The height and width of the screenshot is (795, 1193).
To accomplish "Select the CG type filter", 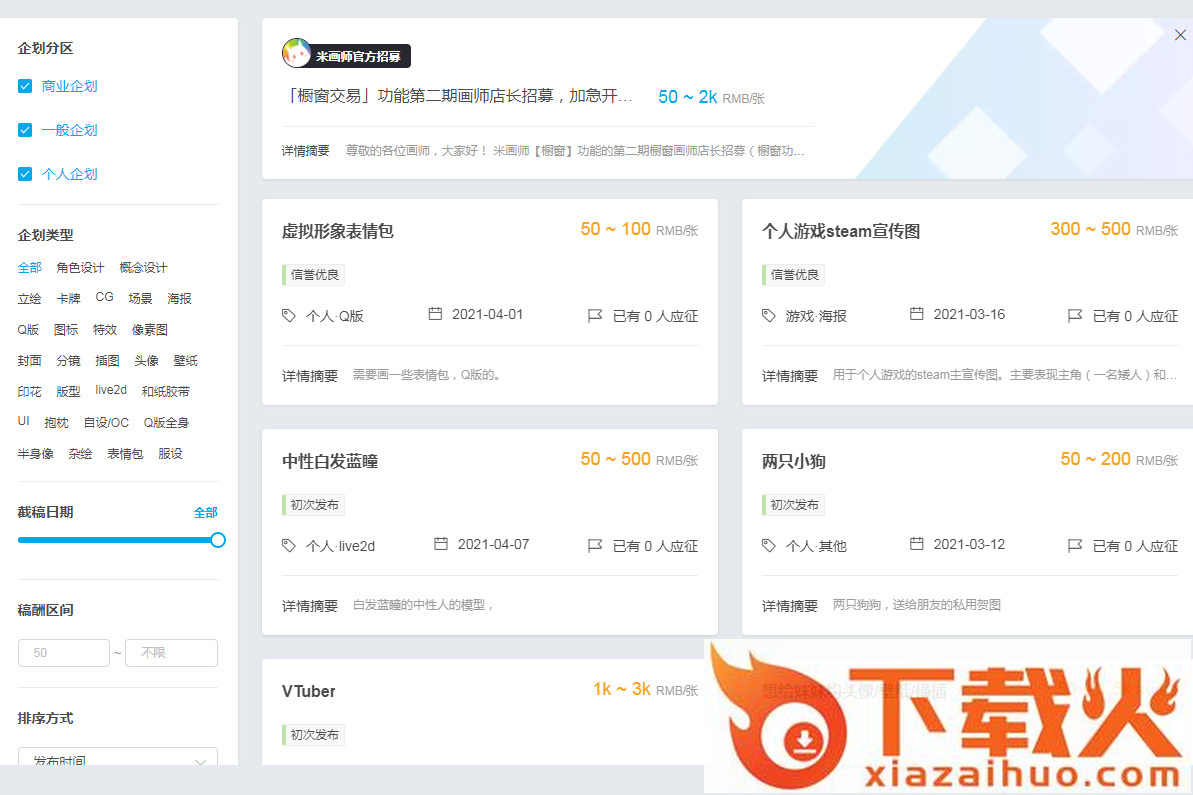I will click(104, 297).
